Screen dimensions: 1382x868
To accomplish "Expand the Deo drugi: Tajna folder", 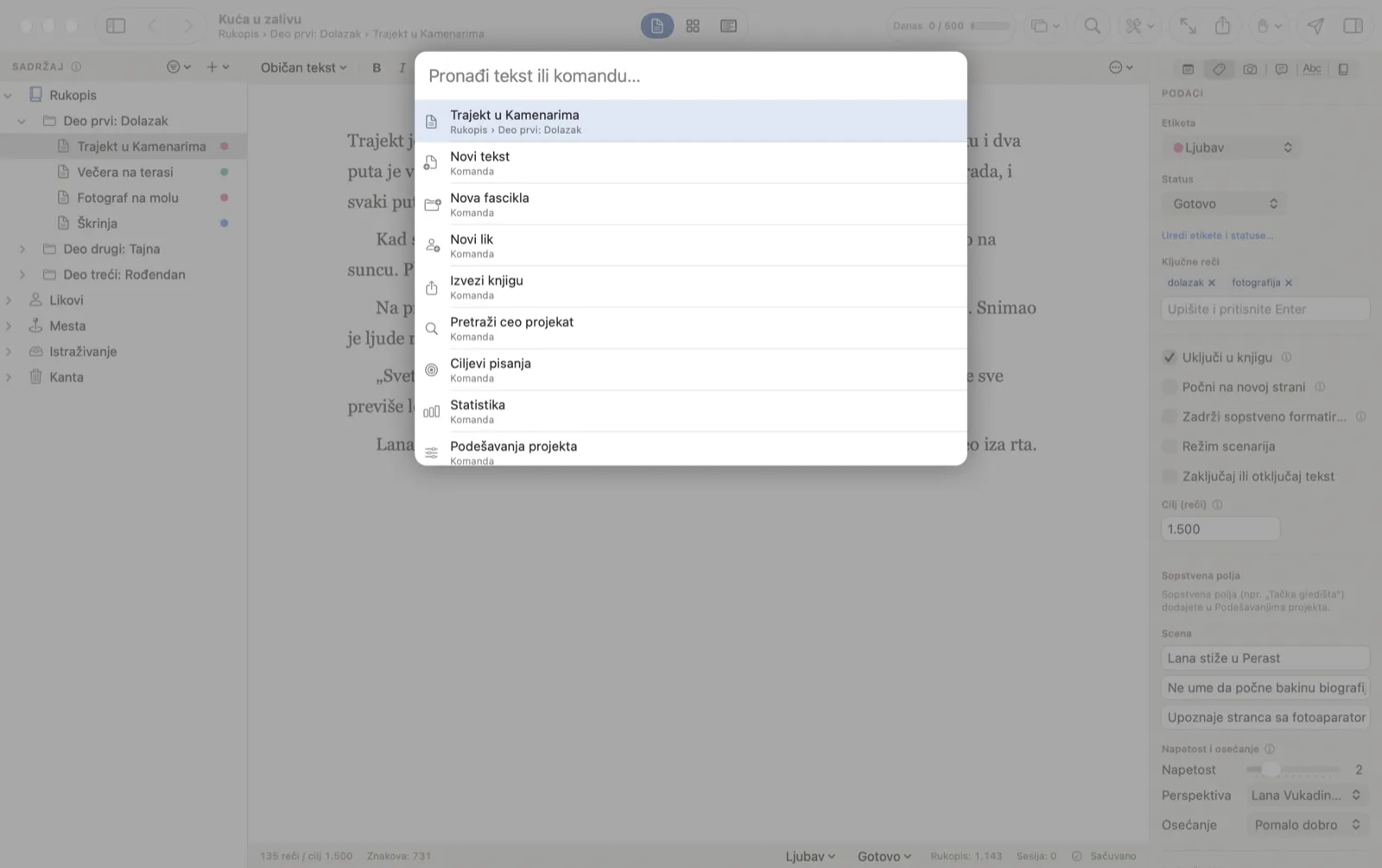I will coord(22,249).
